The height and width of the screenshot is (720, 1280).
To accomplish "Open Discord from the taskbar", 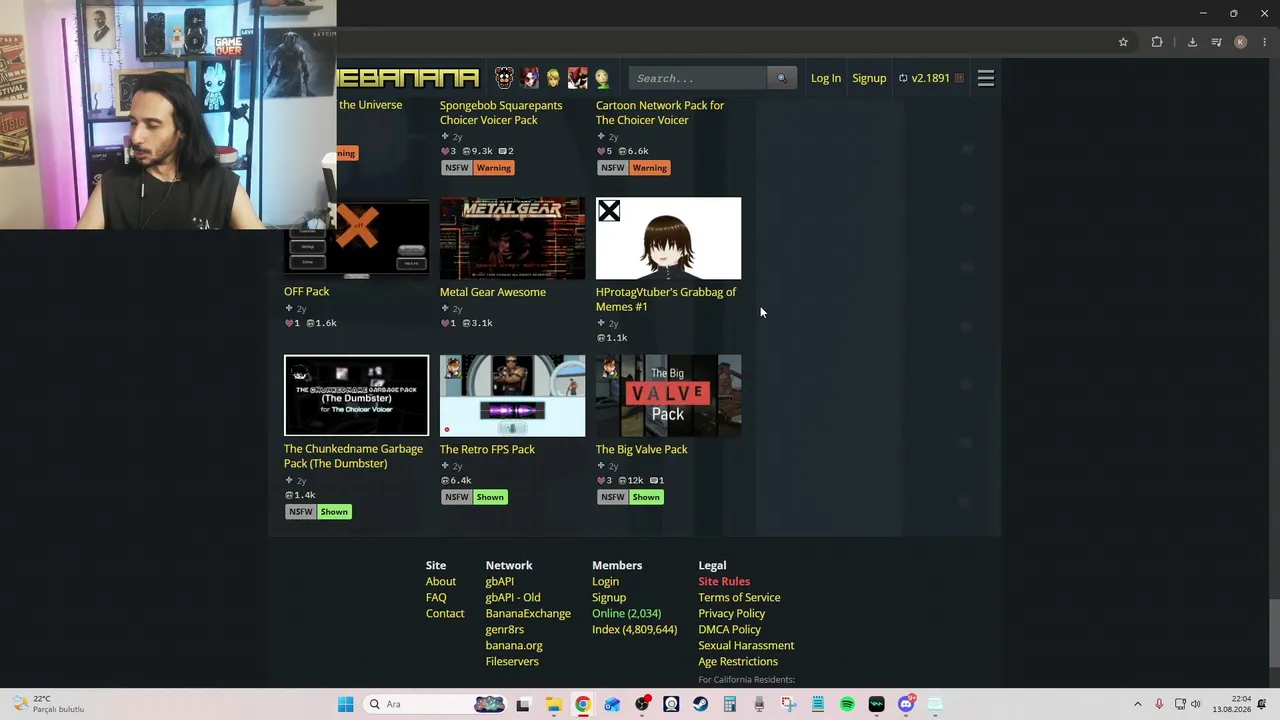I will tap(906, 704).
